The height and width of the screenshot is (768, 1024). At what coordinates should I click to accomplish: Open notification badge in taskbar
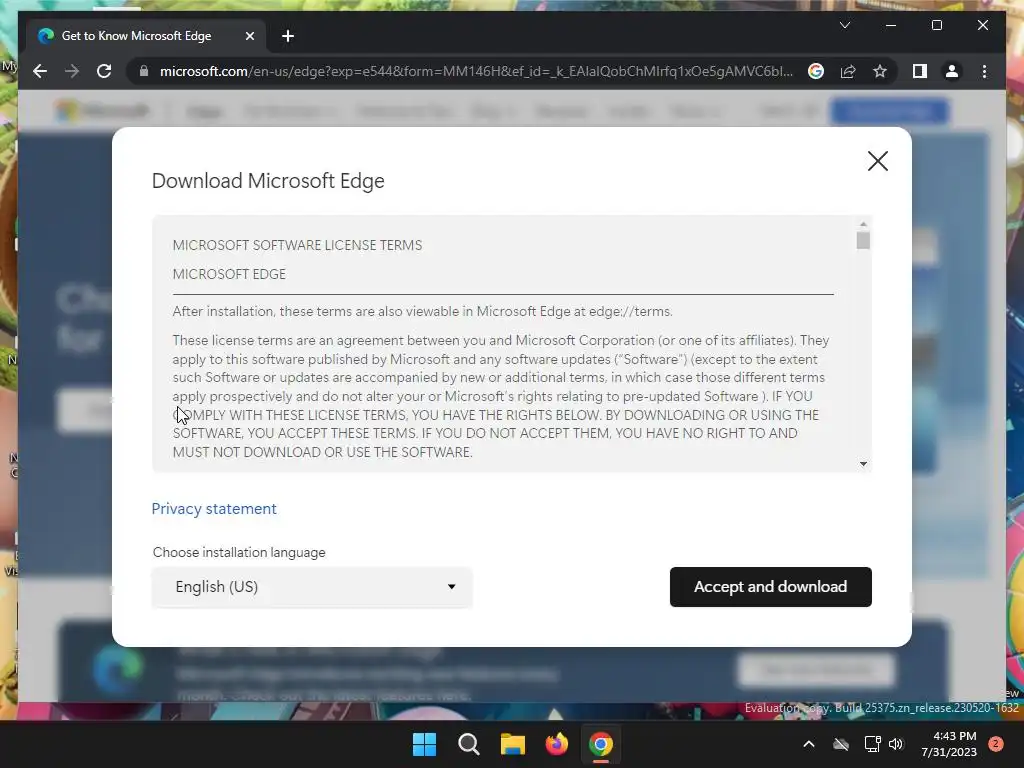pos(996,744)
